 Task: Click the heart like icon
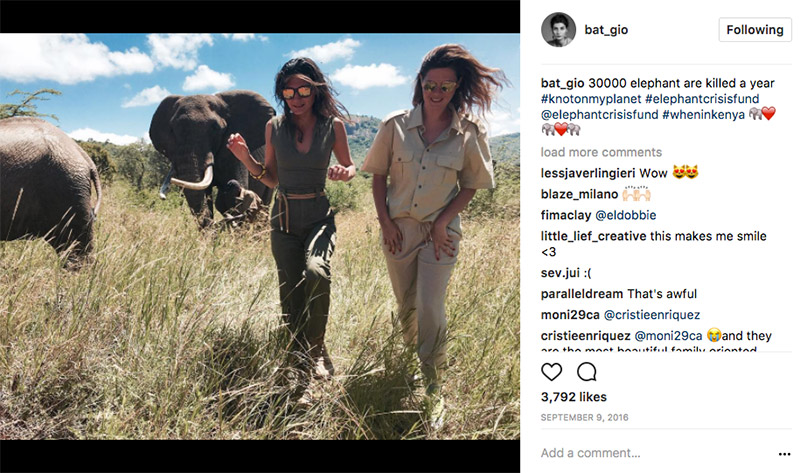tap(552, 373)
